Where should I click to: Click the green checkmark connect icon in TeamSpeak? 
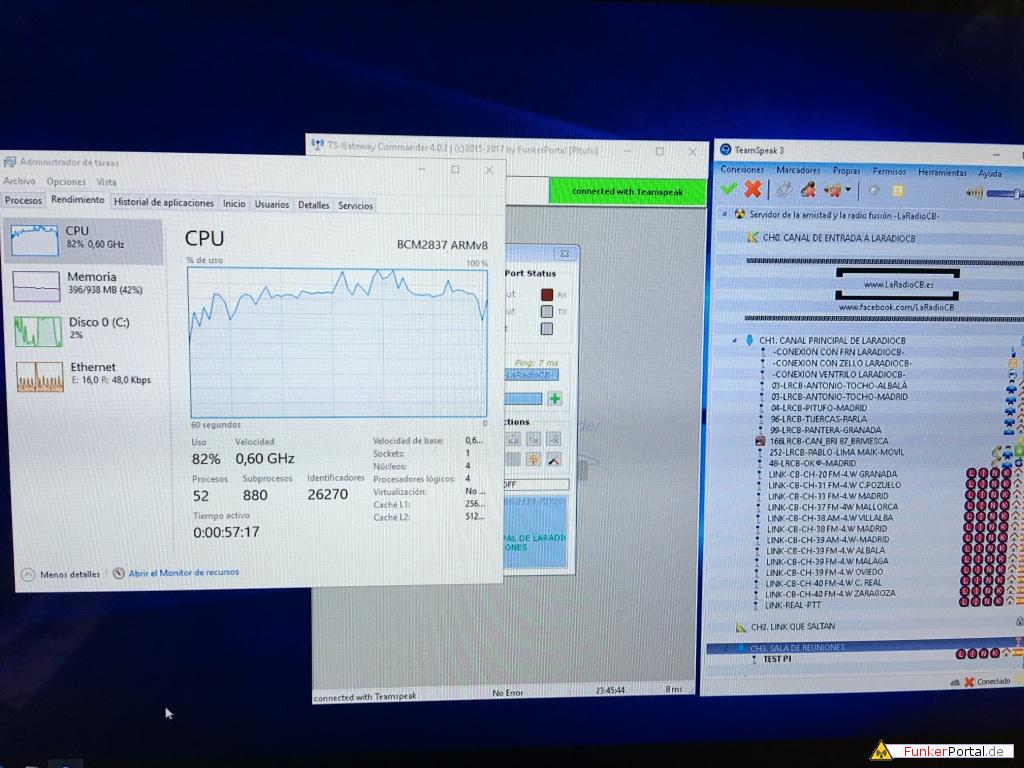(x=729, y=189)
